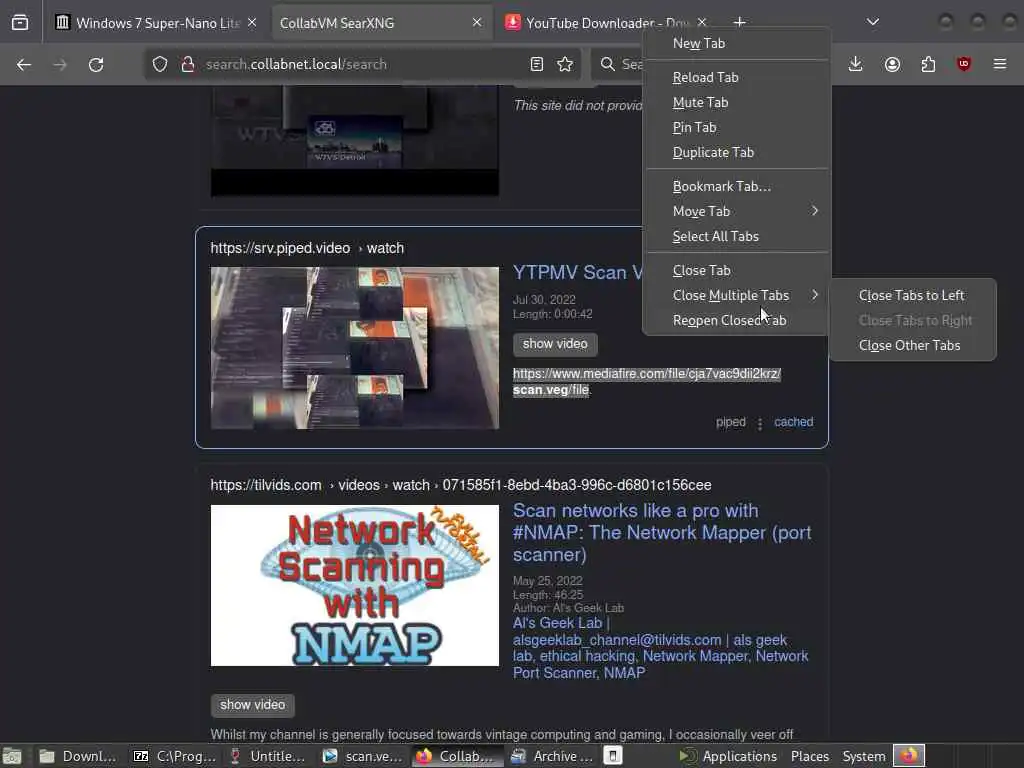Switch to Downloads folder in taskbar
This screenshot has height=768, width=1024.
tap(78, 756)
